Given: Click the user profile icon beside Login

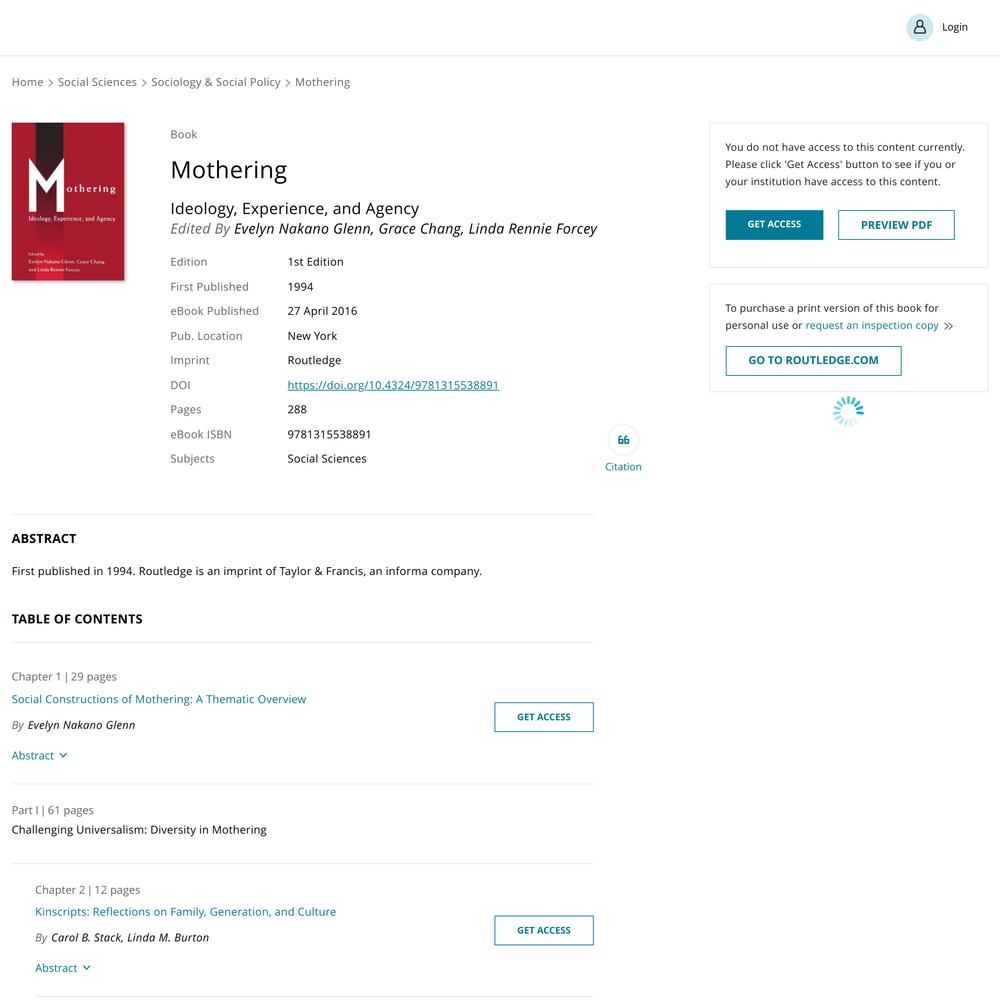Looking at the screenshot, I should [x=919, y=27].
